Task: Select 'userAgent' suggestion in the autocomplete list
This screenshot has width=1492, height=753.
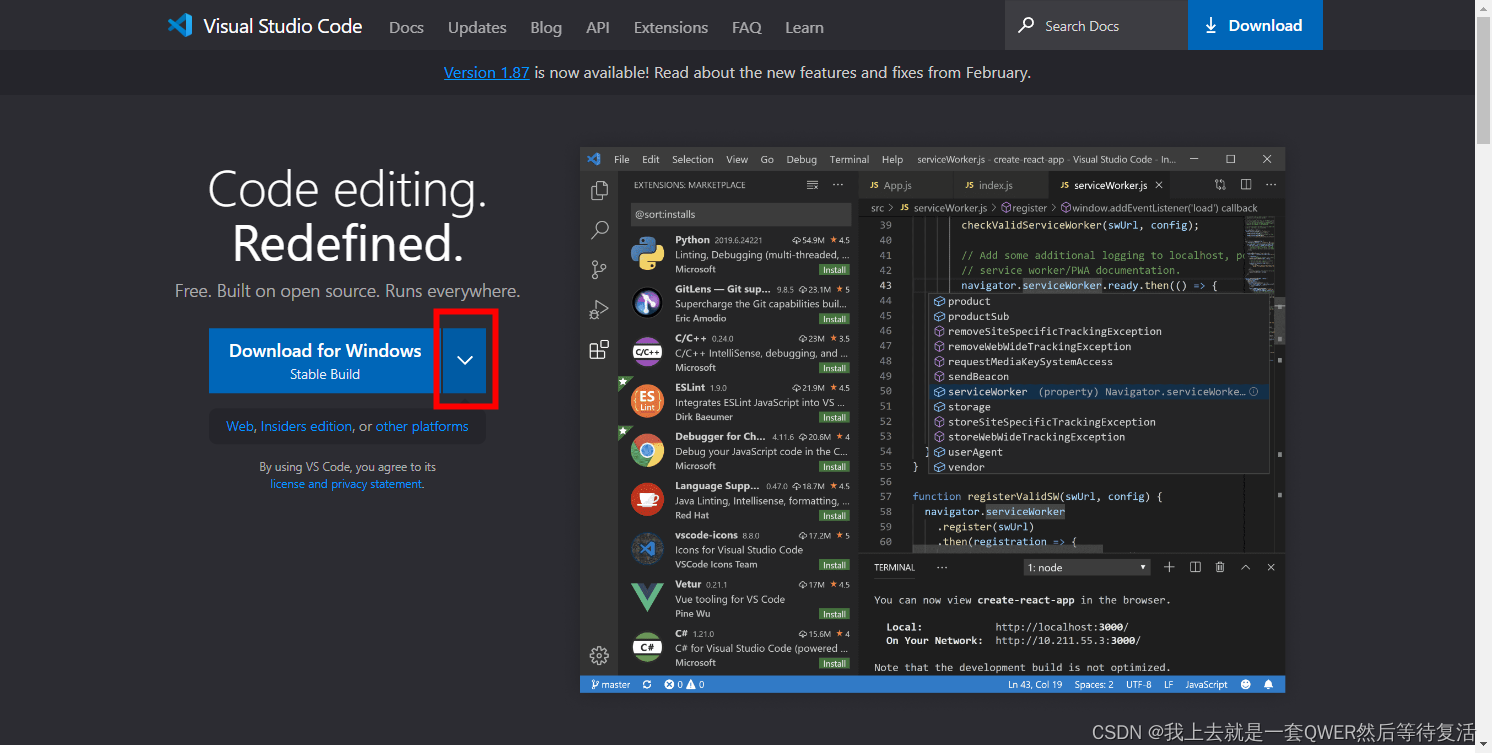Action: pos(1098,452)
